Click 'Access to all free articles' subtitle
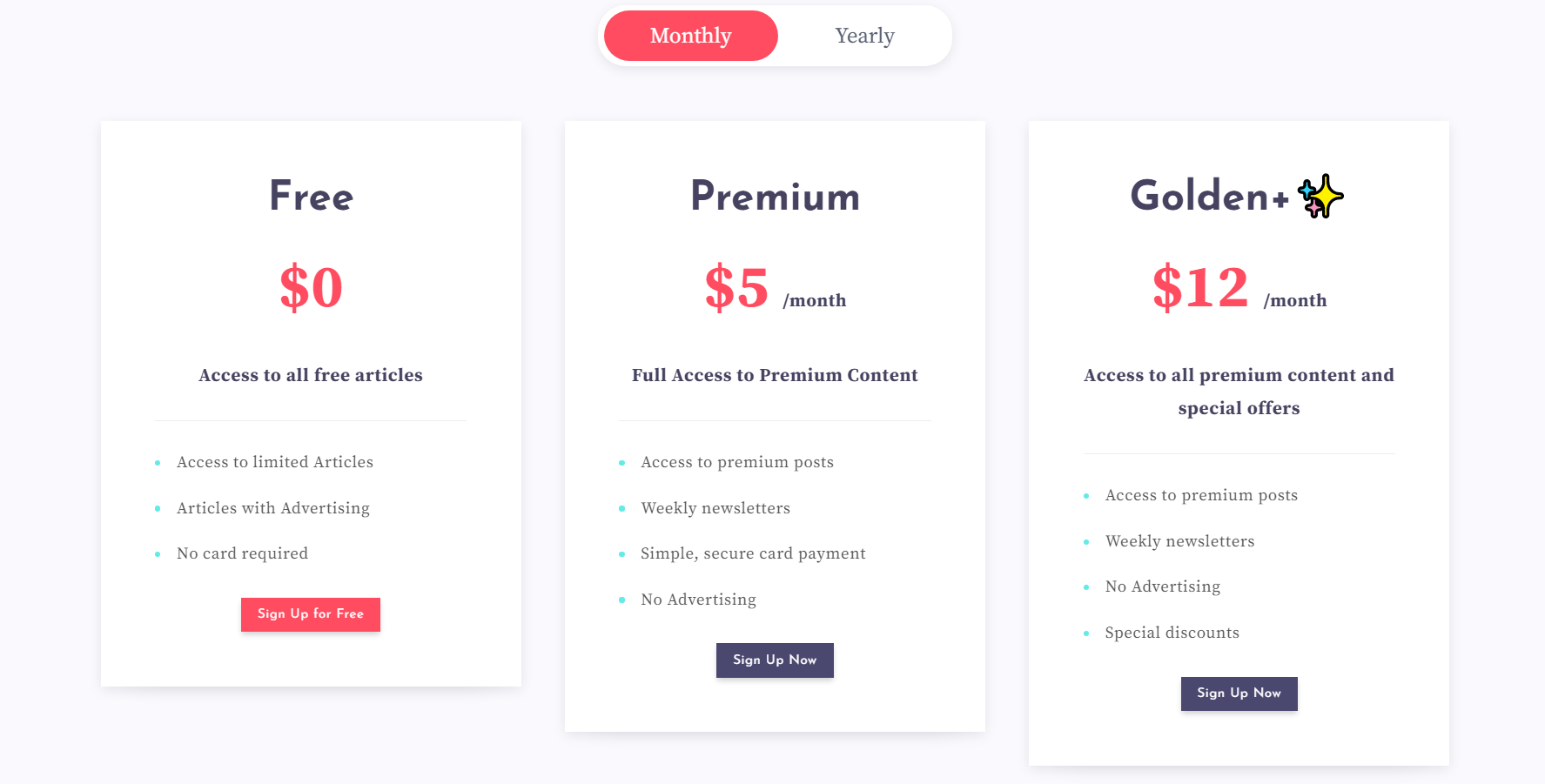Viewport: 1545px width, 784px height. pos(311,375)
